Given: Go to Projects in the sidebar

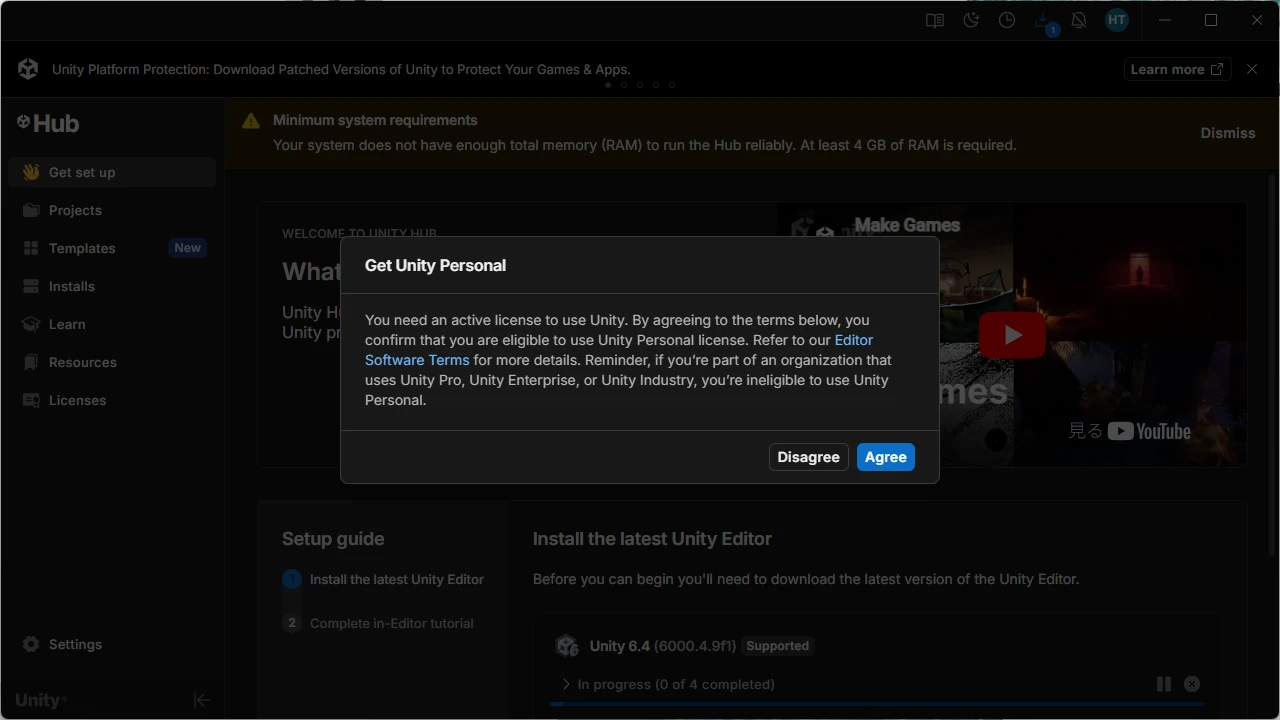Looking at the screenshot, I should click(112, 210).
